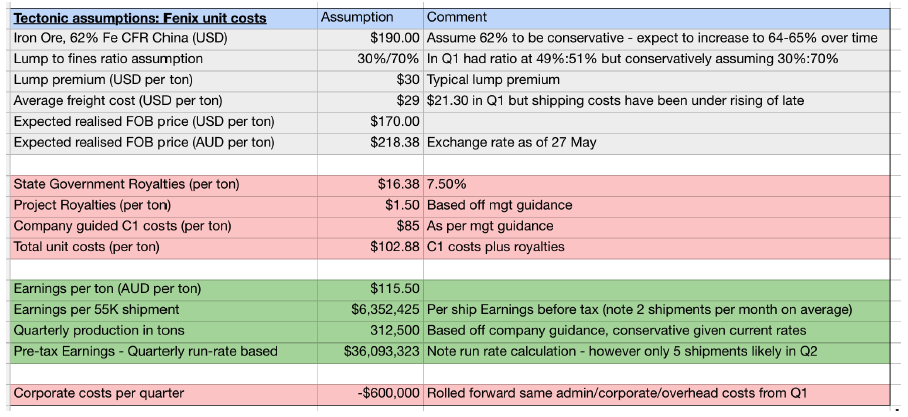Click the $85 company guided C1 costs cell
Viewport: 908px width, 417px height.
click(x=404, y=226)
